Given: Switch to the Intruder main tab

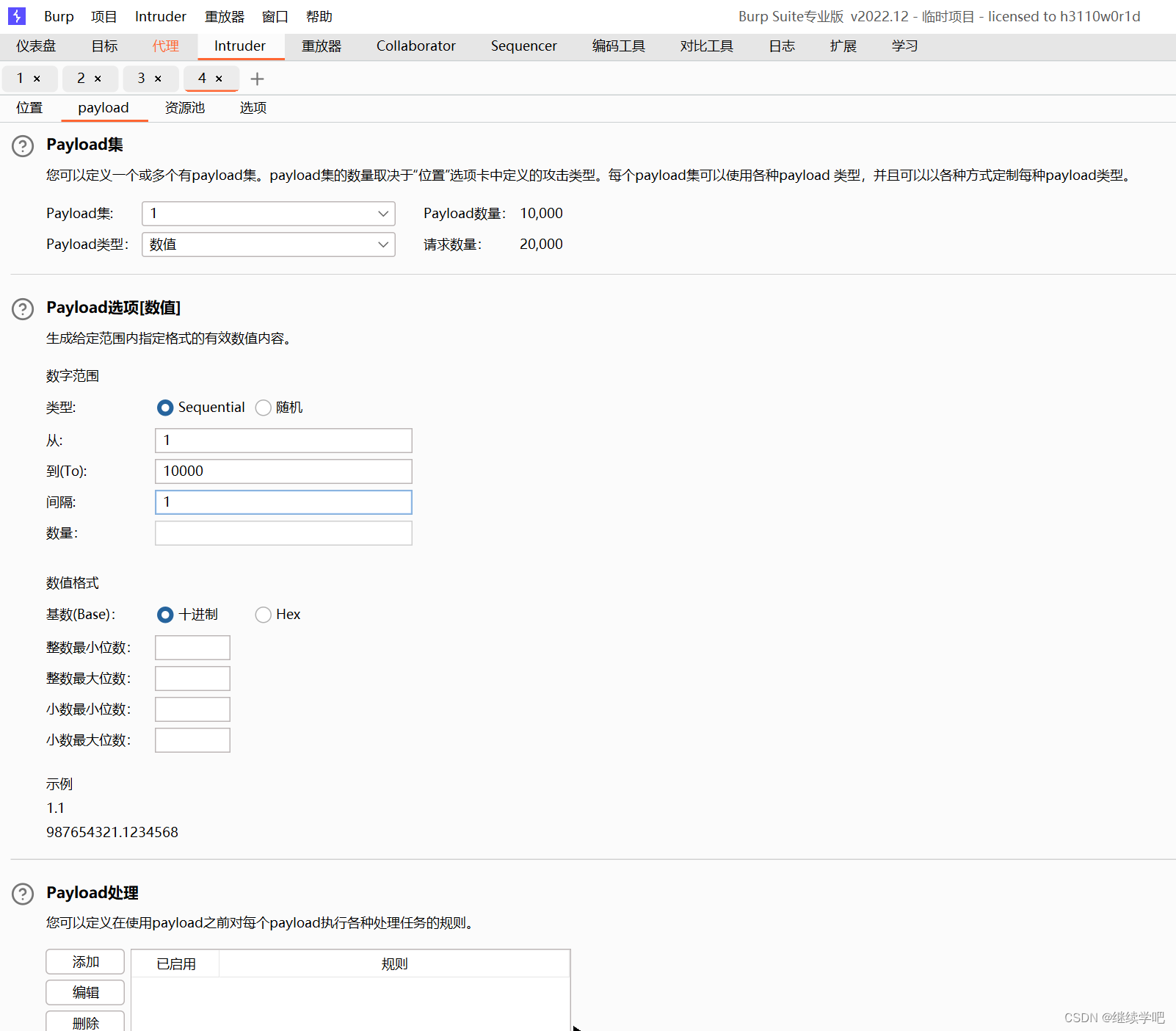Looking at the screenshot, I should tap(240, 46).
